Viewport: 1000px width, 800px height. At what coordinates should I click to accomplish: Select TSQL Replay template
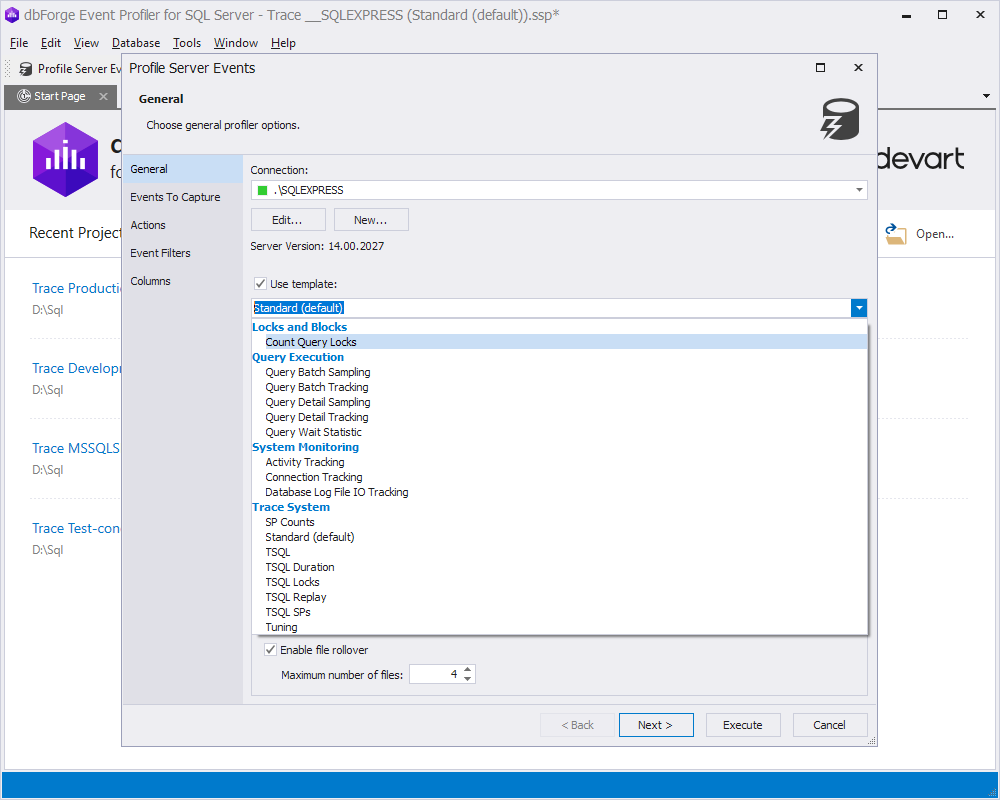click(560, 597)
